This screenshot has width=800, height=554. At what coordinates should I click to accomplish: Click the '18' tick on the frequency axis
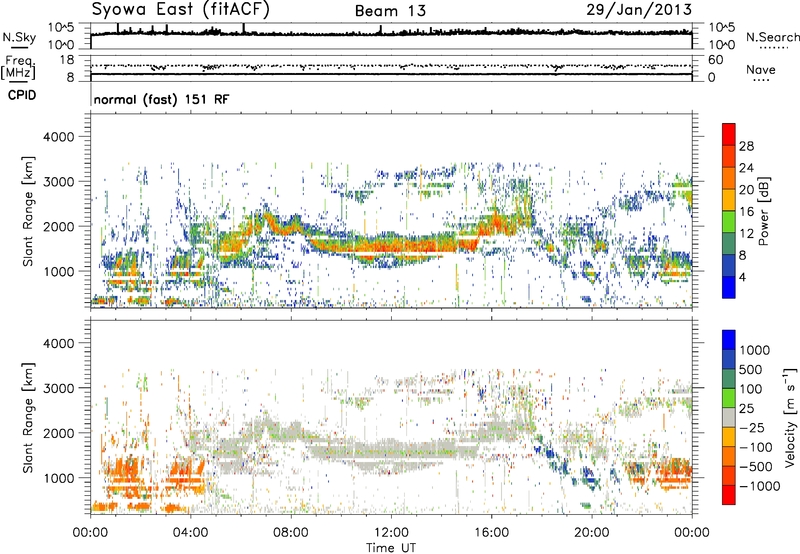66,60
